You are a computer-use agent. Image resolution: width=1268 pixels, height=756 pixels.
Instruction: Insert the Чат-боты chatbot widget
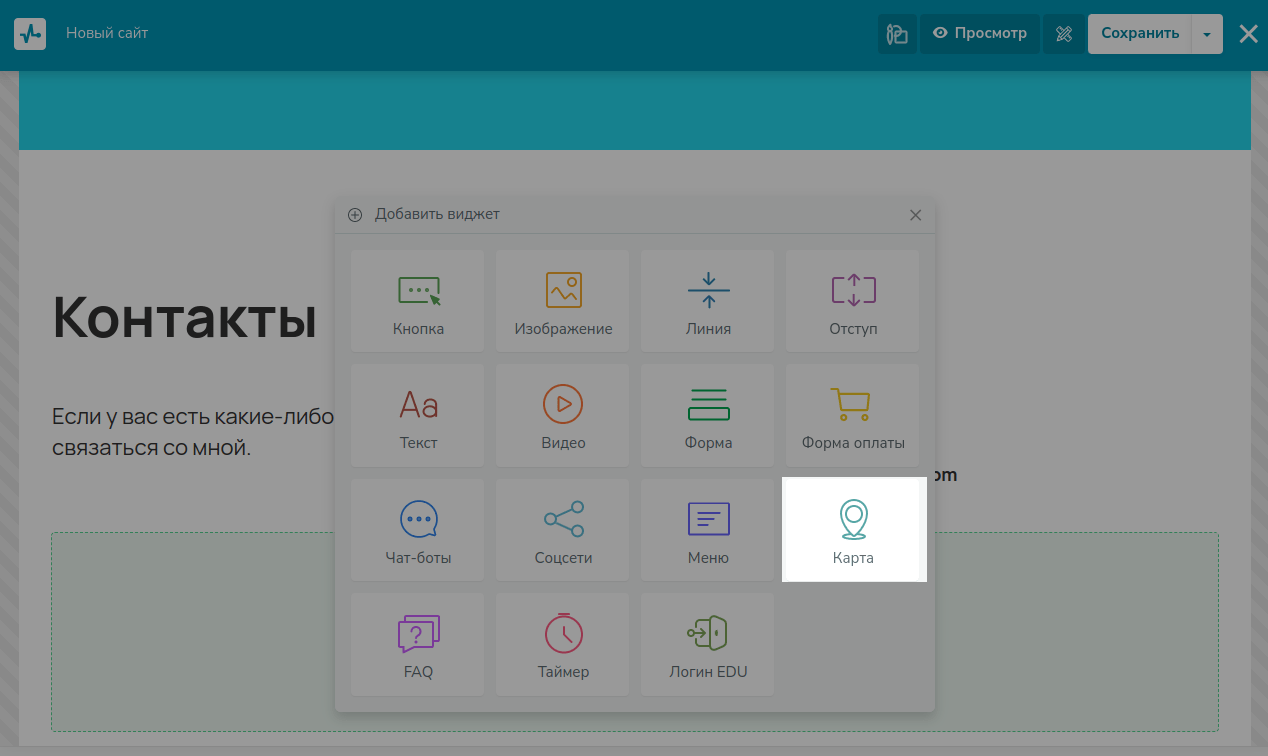click(418, 530)
